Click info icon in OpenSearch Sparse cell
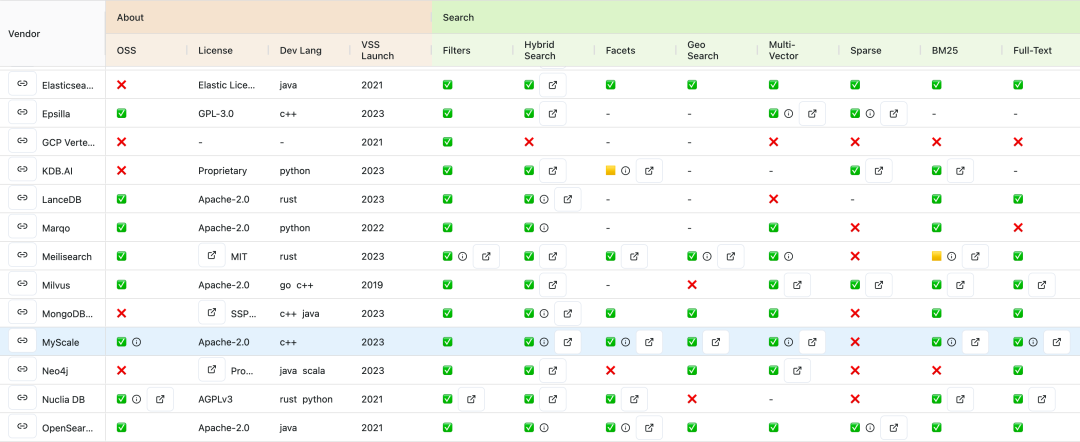Image resolution: width=1080 pixels, height=442 pixels. 870,428
